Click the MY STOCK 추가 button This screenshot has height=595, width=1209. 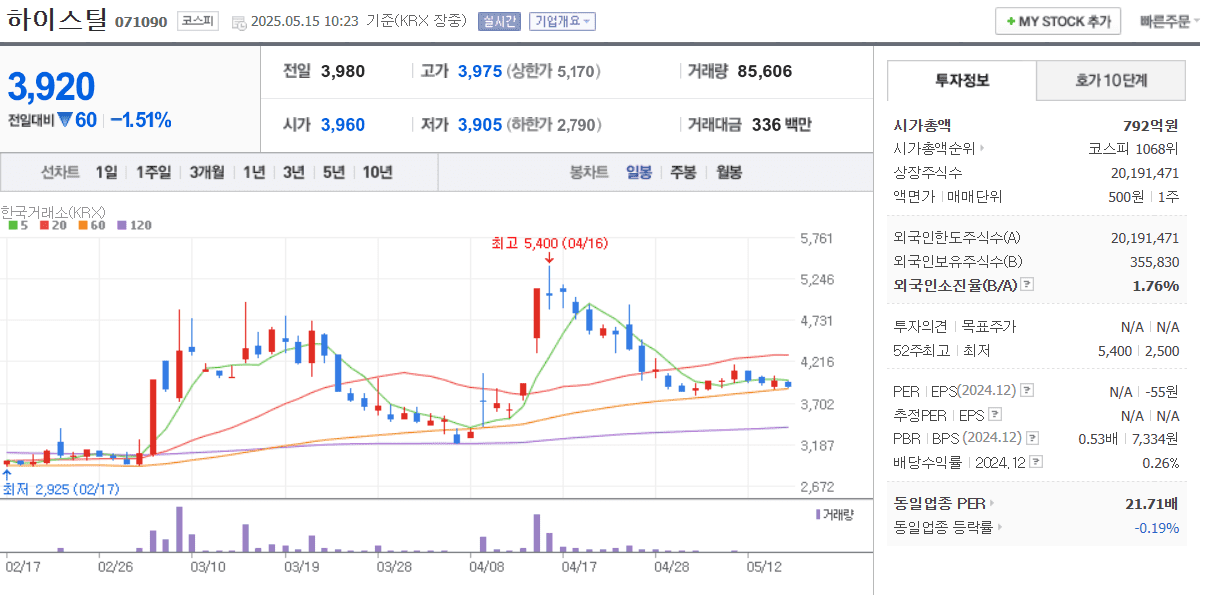click(x=1058, y=21)
